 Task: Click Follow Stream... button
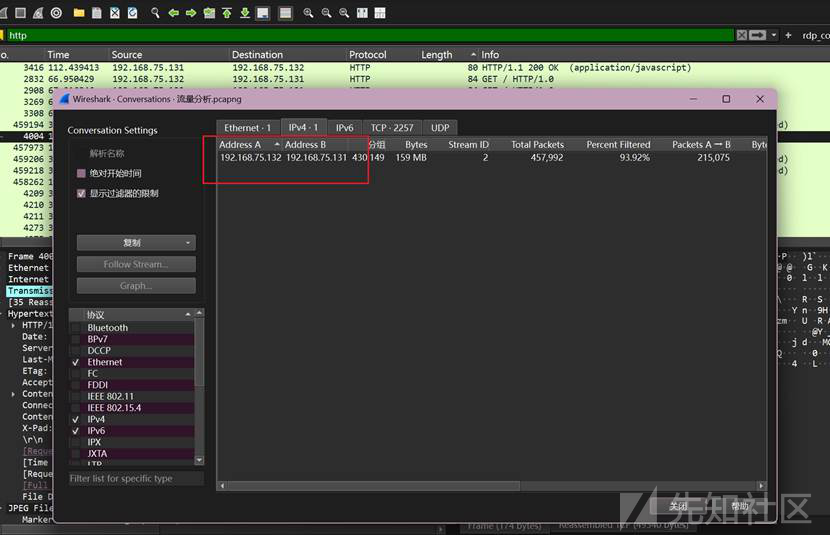click(136, 264)
